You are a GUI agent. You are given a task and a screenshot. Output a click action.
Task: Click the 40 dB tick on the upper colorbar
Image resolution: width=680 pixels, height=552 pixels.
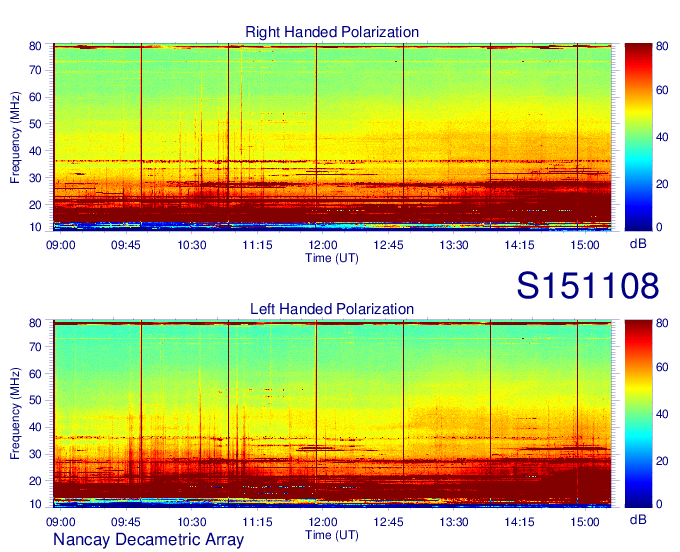coord(662,137)
